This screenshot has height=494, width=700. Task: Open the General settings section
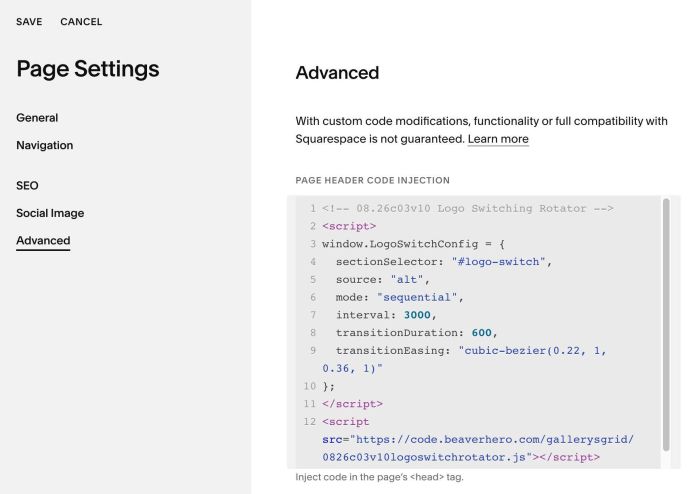[x=37, y=118]
